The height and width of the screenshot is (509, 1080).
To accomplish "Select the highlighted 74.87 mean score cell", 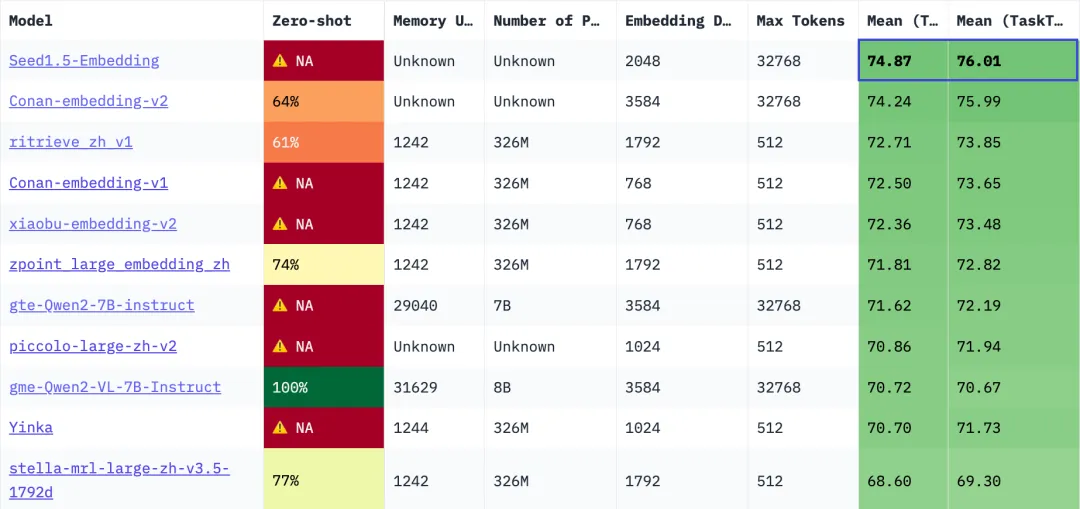I will click(904, 61).
